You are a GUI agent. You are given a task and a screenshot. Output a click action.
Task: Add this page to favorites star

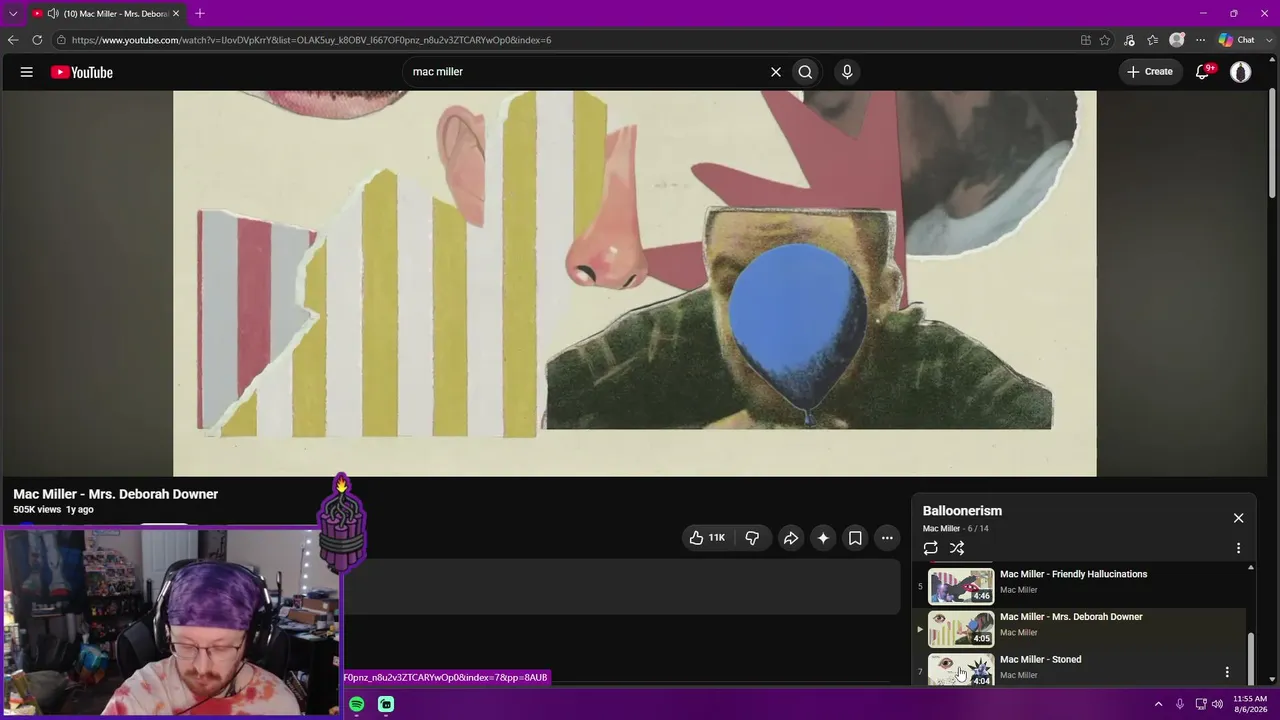tap(1105, 40)
